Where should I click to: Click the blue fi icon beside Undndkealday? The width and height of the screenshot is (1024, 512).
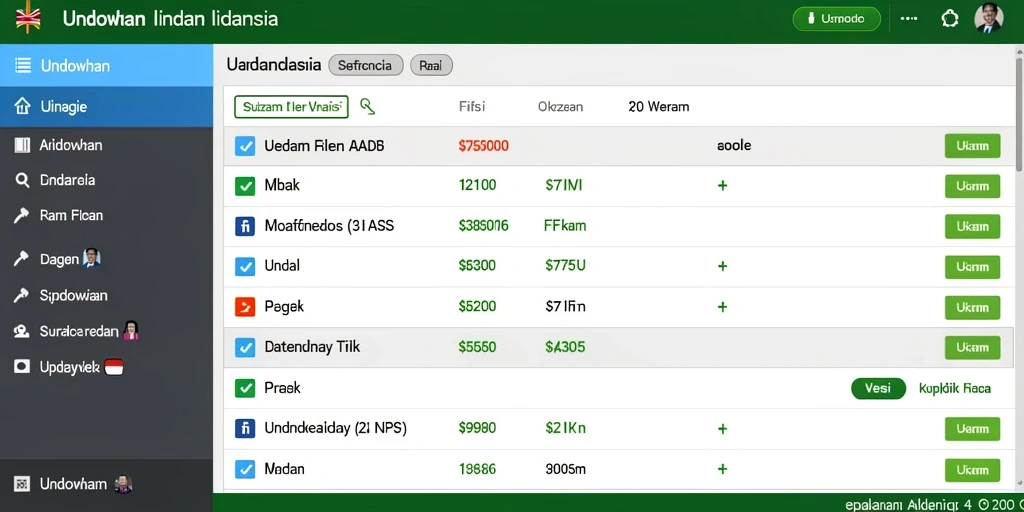click(x=245, y=429)
